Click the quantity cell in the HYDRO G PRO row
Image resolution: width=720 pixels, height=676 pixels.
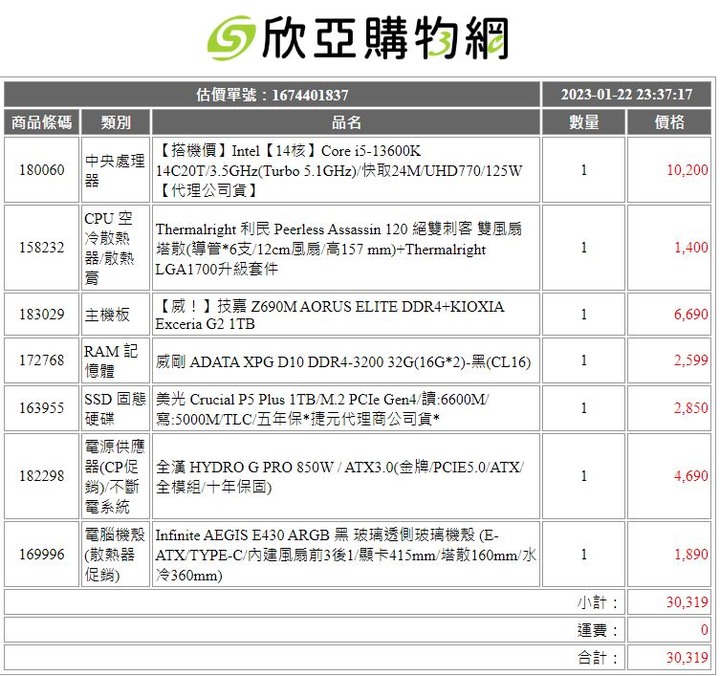click(x=584, y=476)
